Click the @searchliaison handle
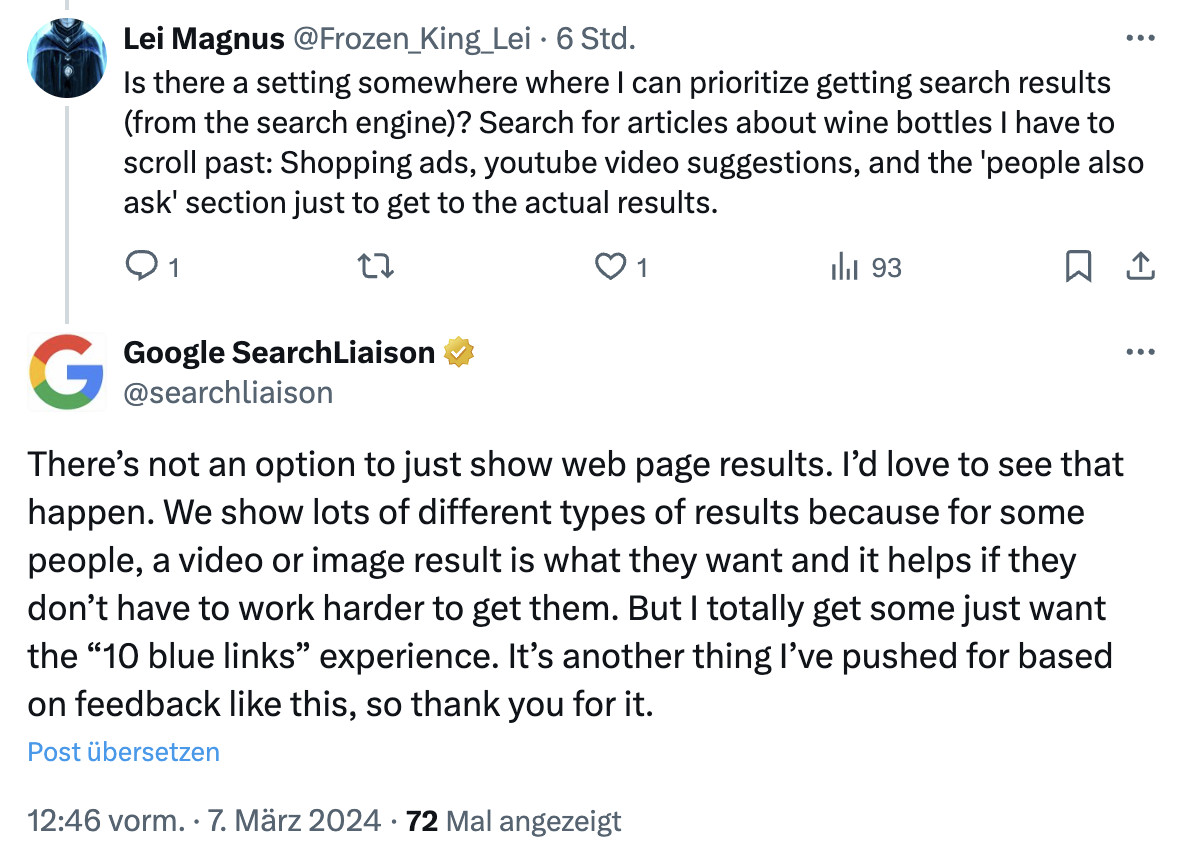This screenshot has width=1180, height=864. coord(228,392)
